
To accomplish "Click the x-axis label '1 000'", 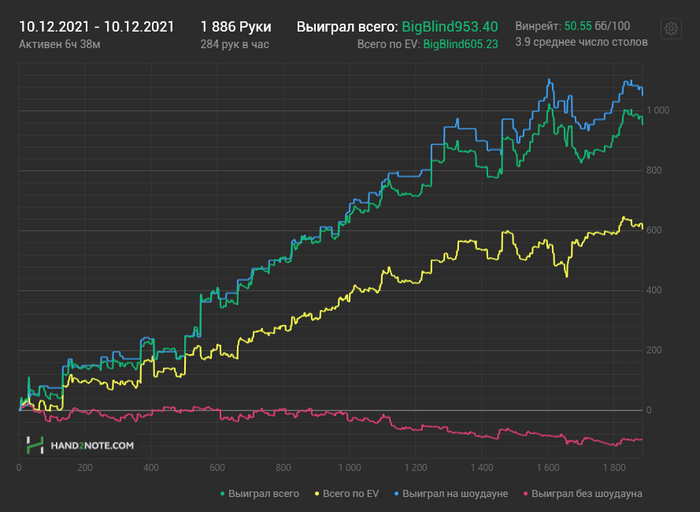I will 350,468.
